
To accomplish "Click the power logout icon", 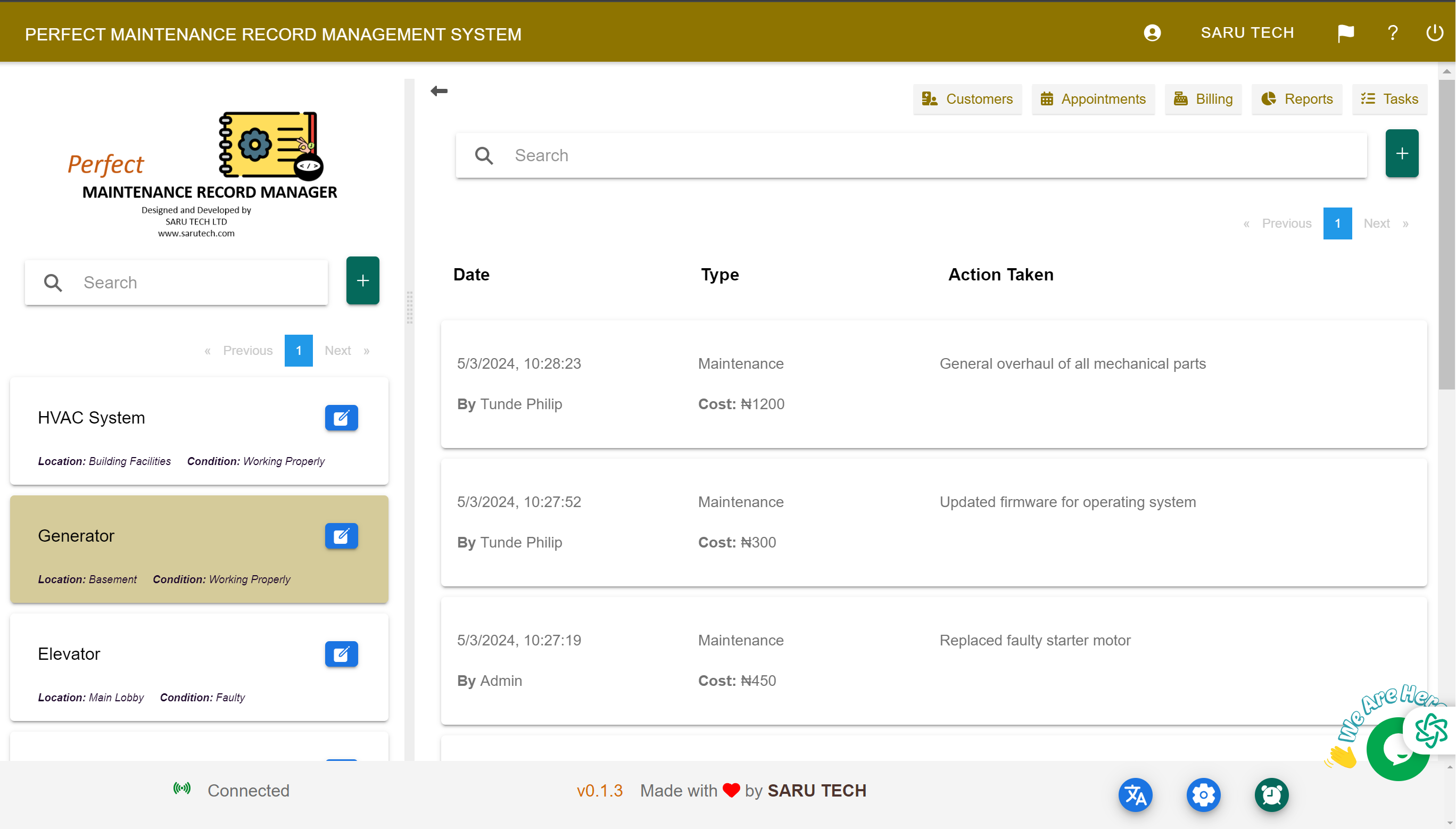I will point(1434,32).
